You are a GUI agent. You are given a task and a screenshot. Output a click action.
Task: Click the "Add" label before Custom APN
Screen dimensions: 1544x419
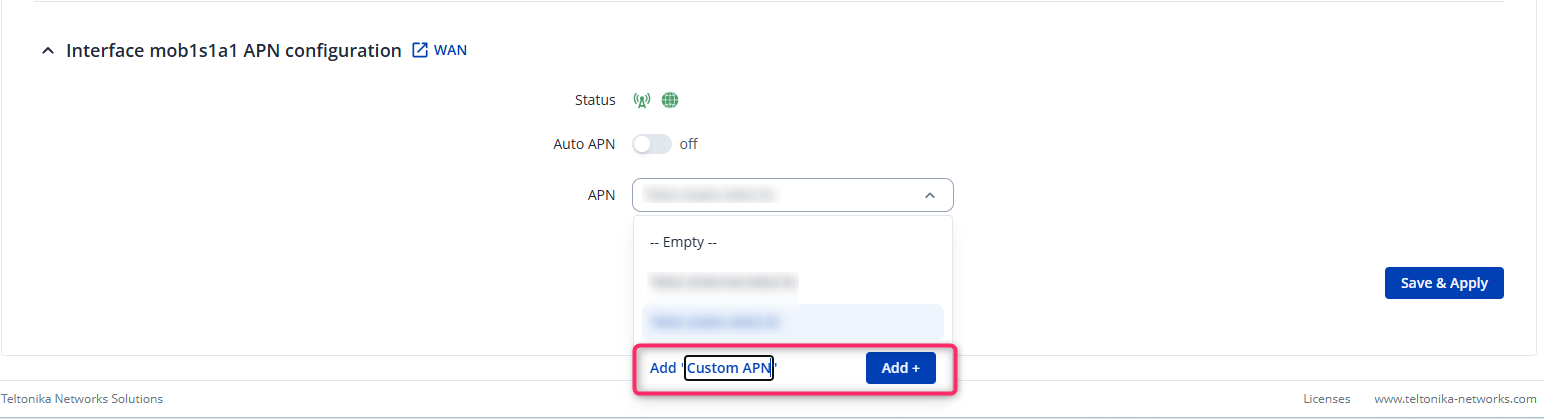tap(663, 368)
